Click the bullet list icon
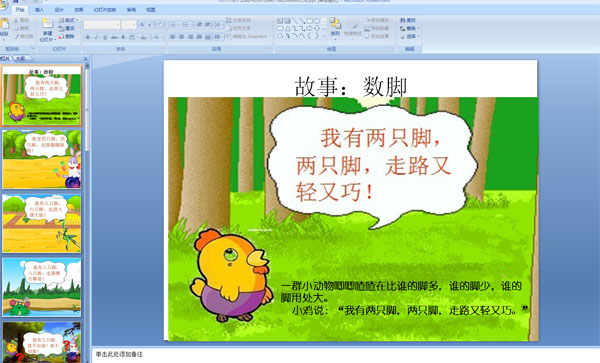Screen dimensions: 600x363 [x=173, y=24]
